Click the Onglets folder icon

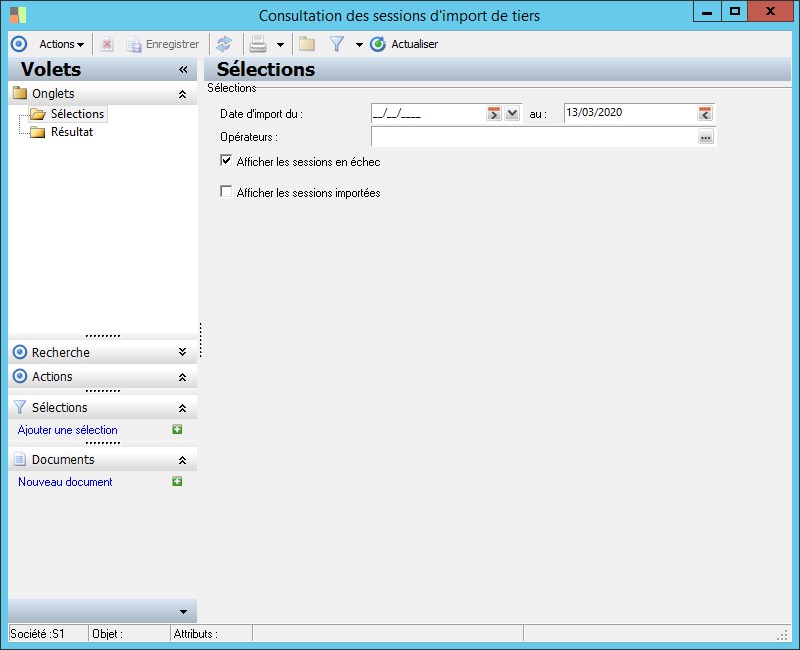click(x=20, y=93)
